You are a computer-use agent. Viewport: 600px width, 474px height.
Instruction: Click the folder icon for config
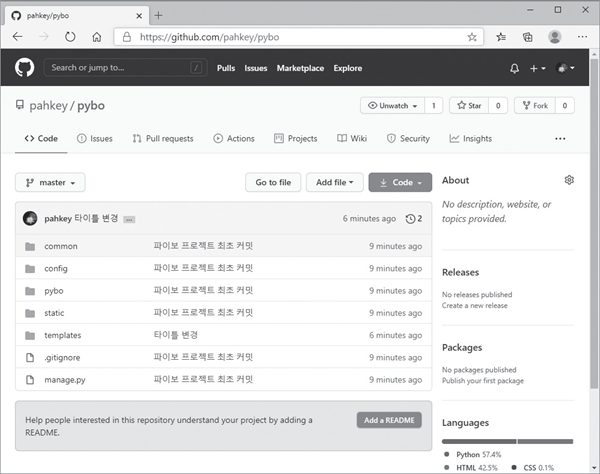pyautogui.click(x=30, y=269)
